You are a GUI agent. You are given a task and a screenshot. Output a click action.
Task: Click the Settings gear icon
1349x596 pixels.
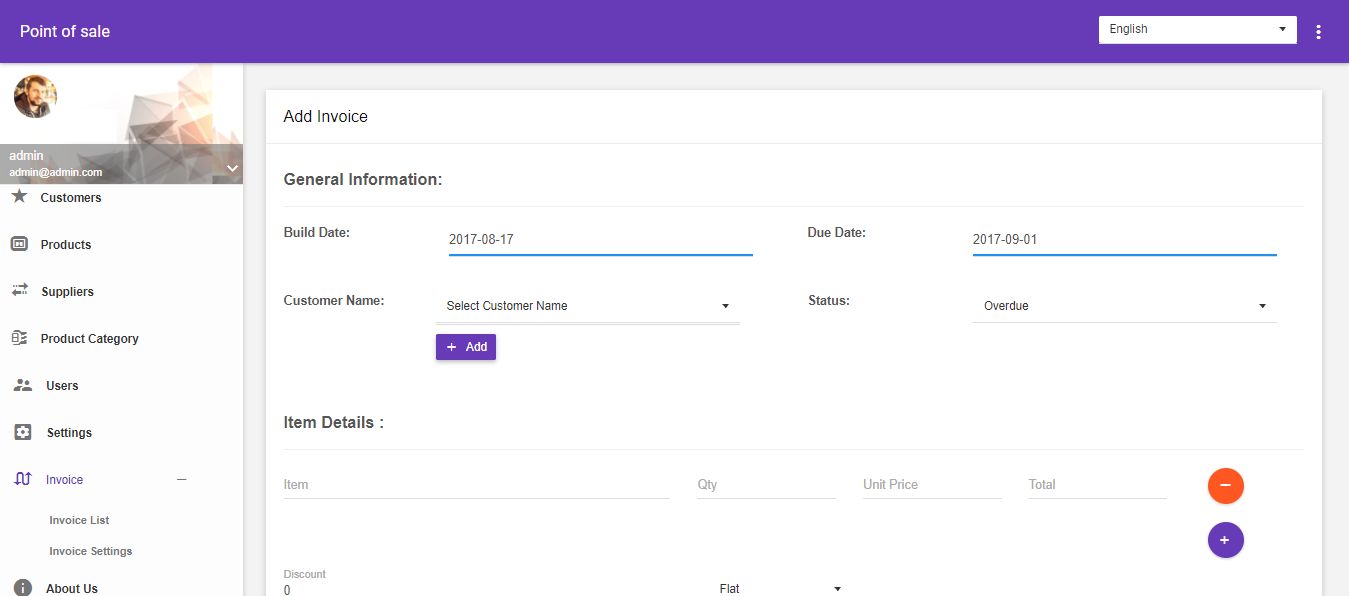(23, 432)
